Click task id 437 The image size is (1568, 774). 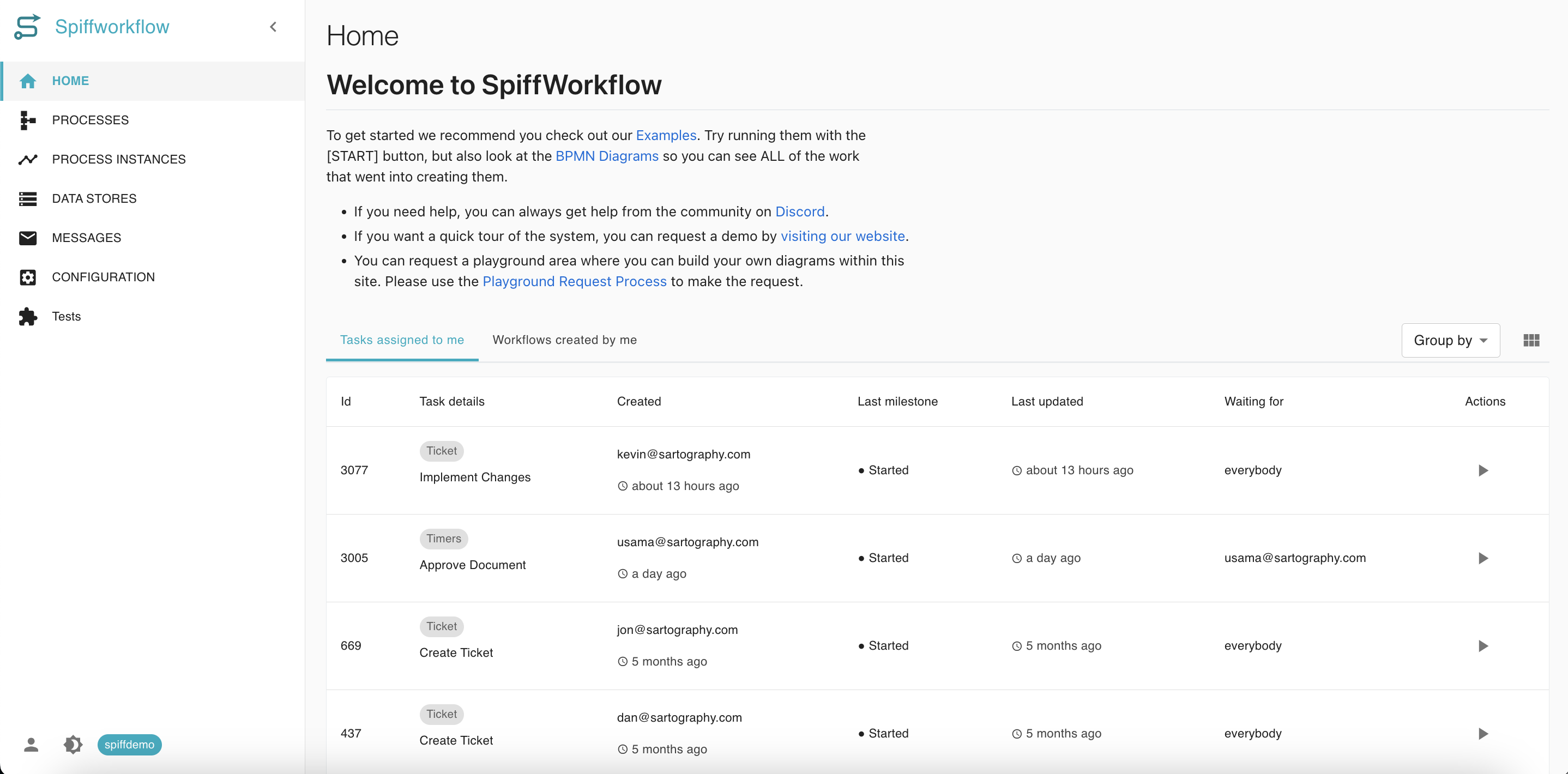tap(351, 733)
